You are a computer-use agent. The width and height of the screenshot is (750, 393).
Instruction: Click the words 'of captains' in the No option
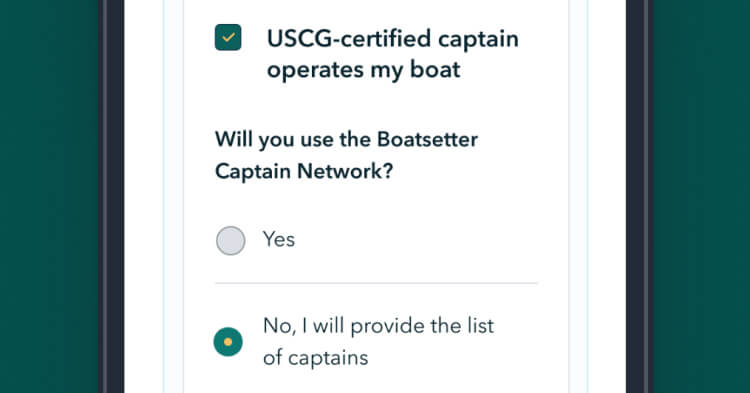316,358
